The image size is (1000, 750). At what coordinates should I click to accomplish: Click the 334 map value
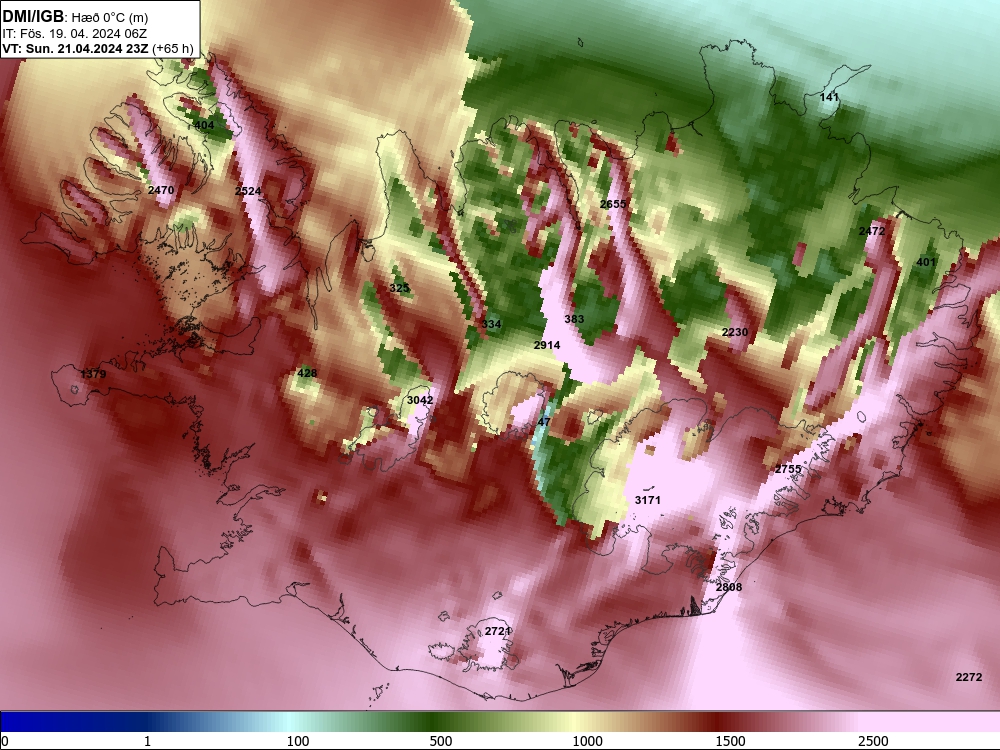point(491,324)
